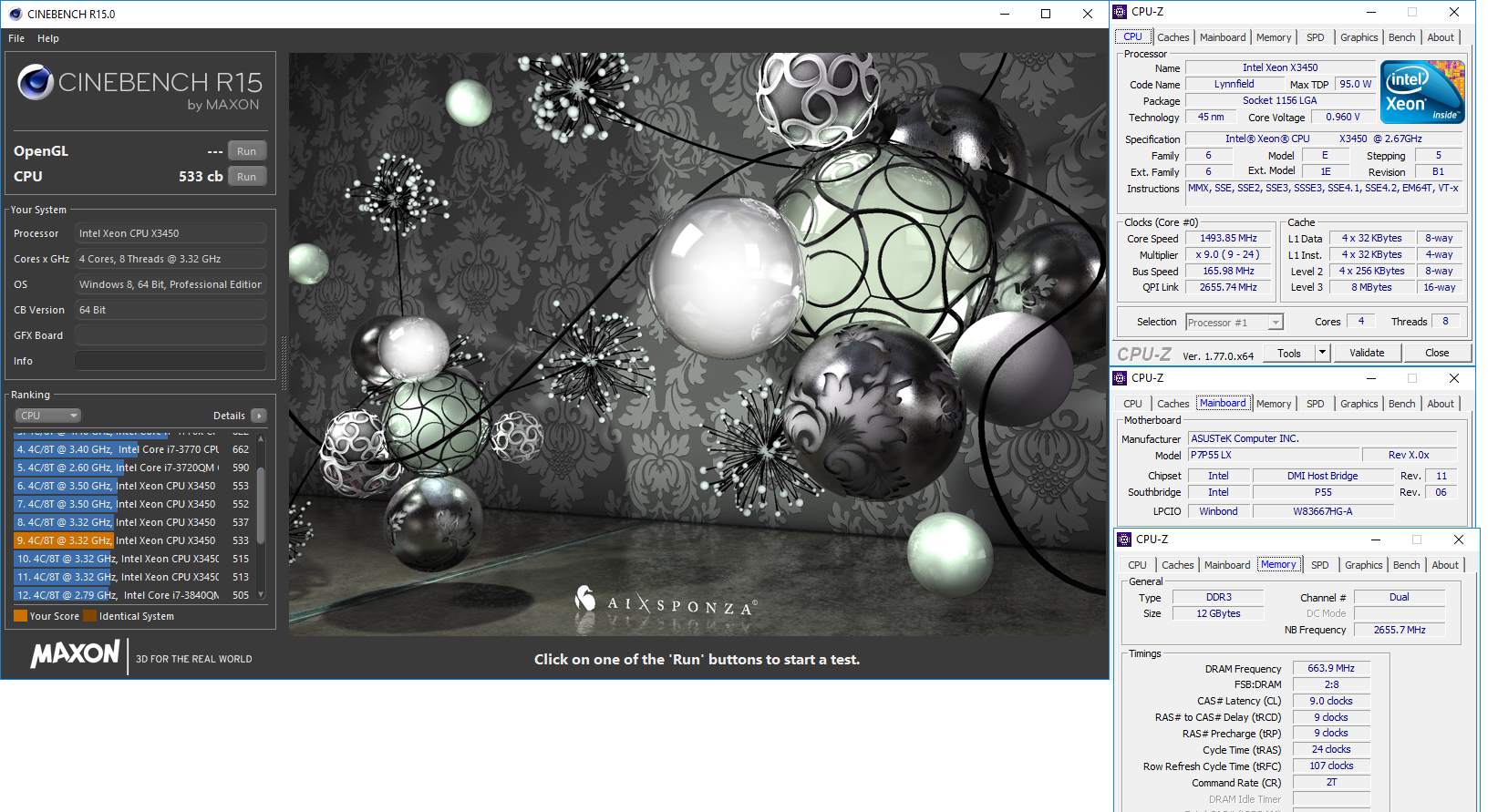
Task: Click the rendered benchmark scene image
Action: [697, 344]
